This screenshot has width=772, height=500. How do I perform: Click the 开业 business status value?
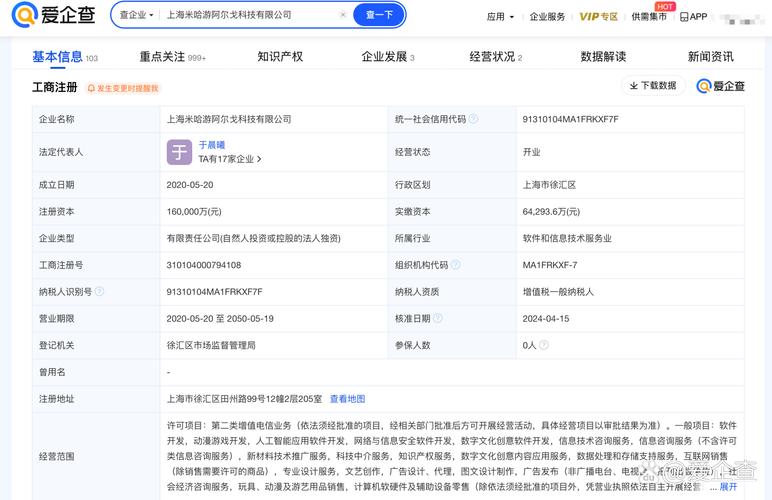[532, 152]
